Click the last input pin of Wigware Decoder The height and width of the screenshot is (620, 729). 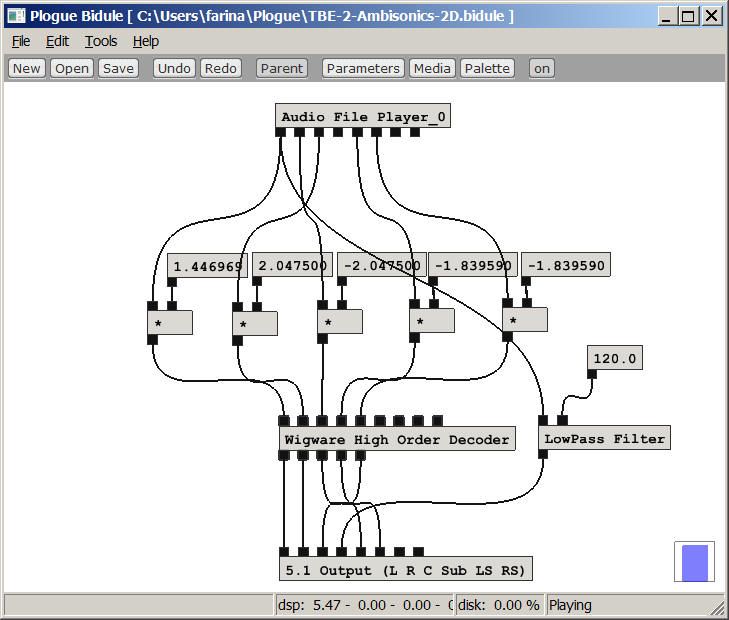437,421
